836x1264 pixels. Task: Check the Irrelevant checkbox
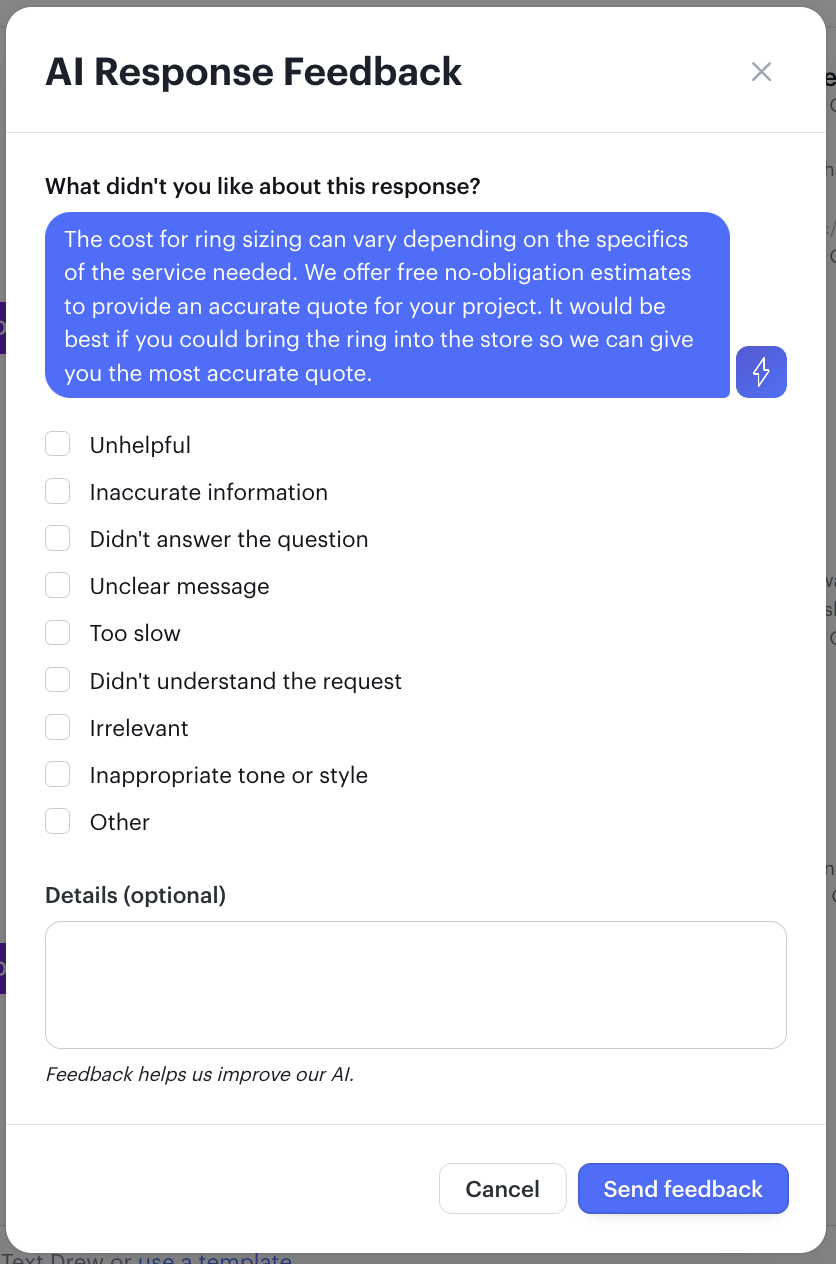57,726
